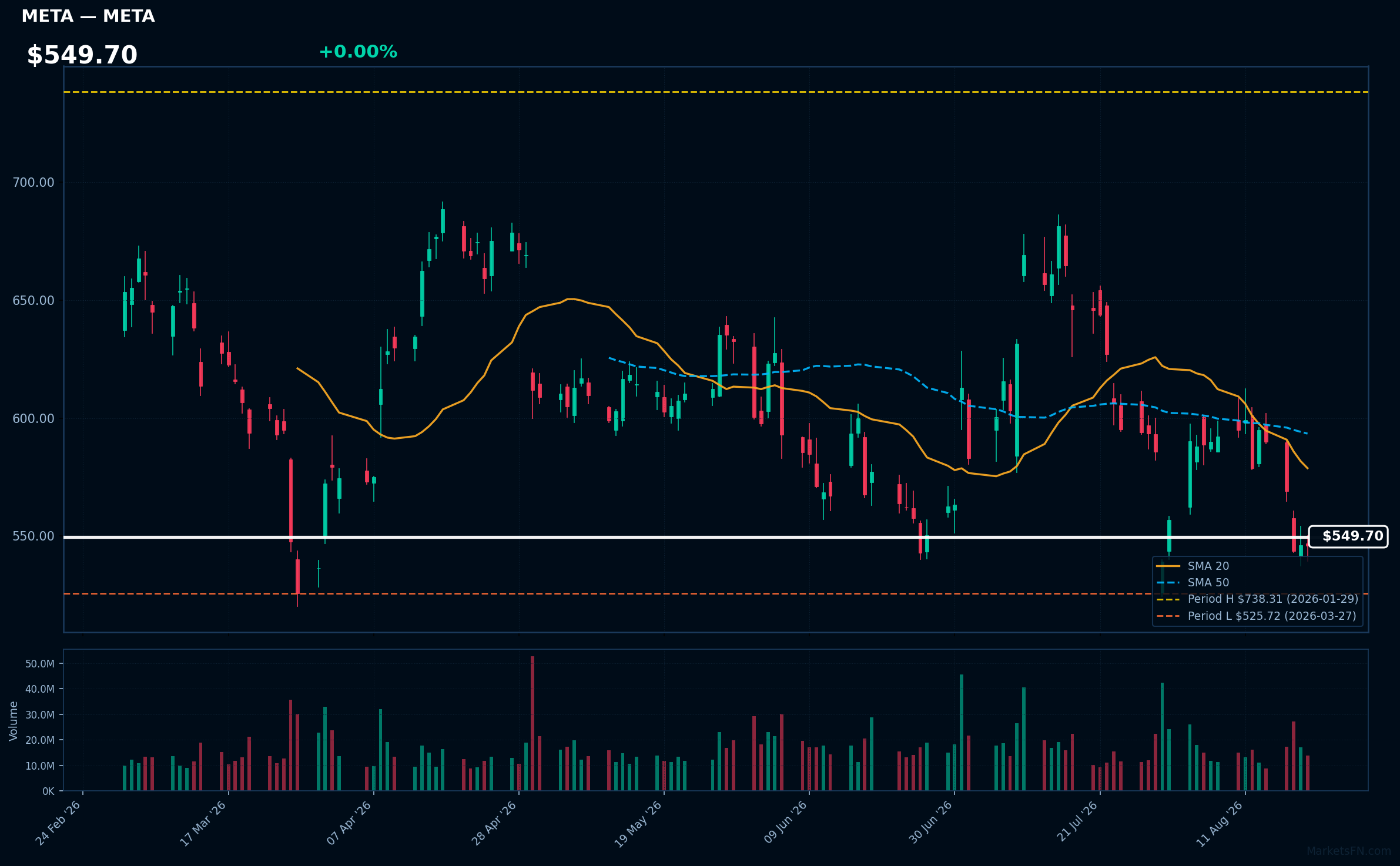Click the "SMA 20" legend entry
Viewport: 1400px width, 866px height.
click(x=1208, y=566)
